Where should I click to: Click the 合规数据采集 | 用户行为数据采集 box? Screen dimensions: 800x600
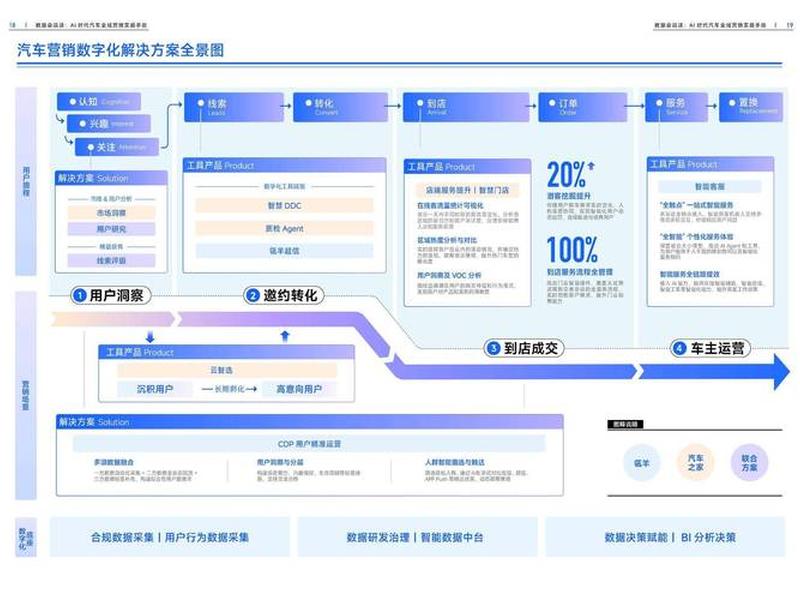coord(170,537)
